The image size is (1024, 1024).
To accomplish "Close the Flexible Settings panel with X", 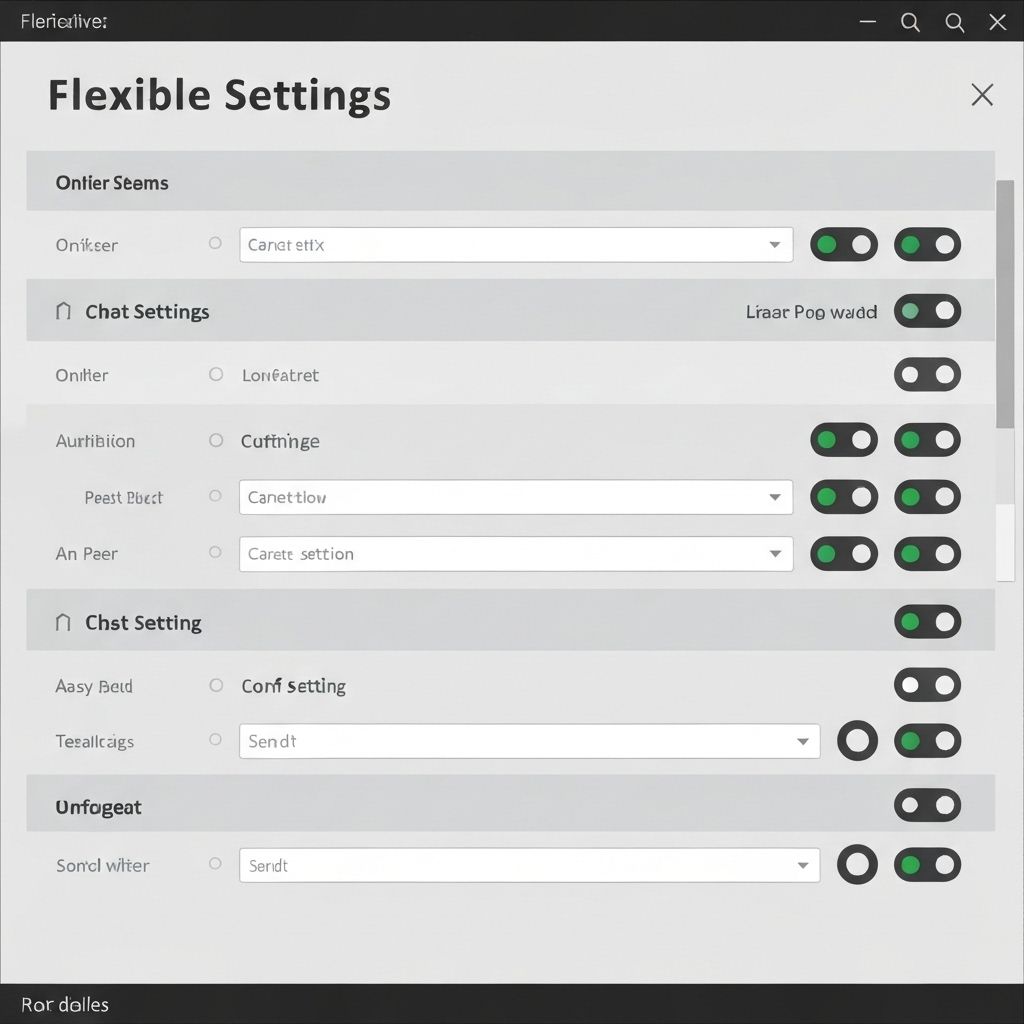I will [x=982, y=95].
